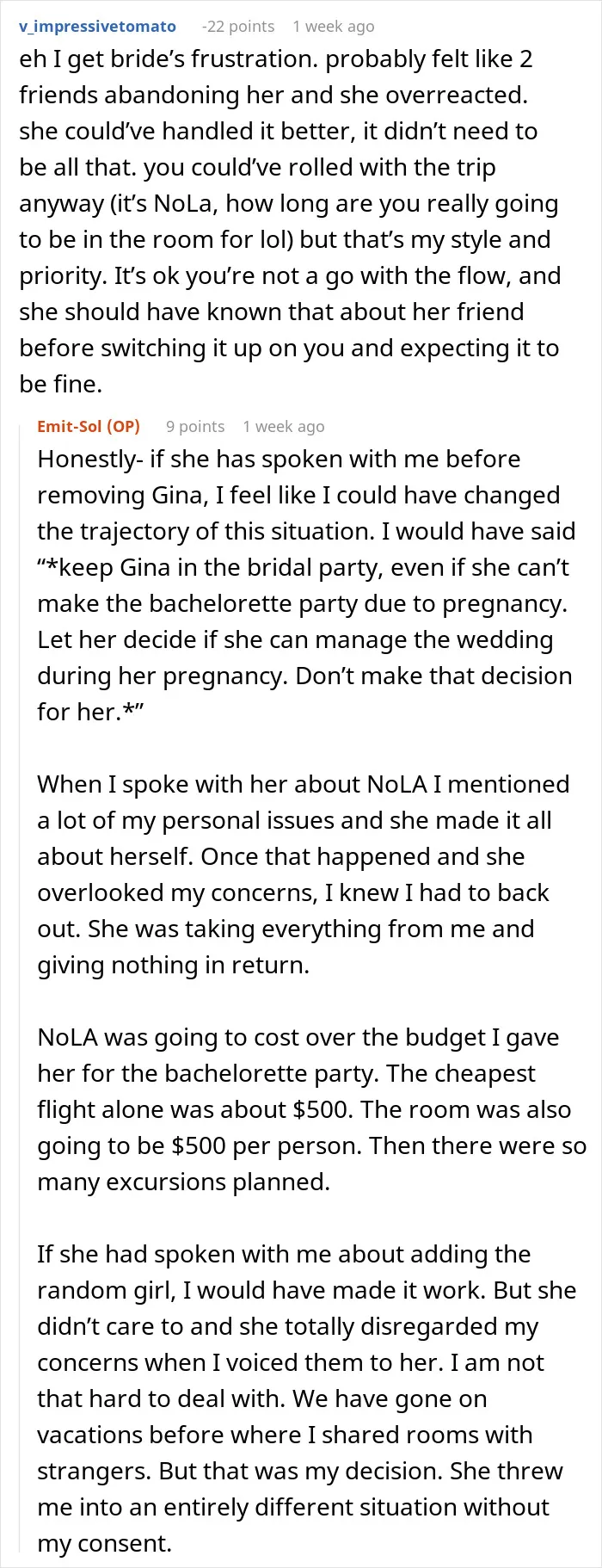Click the paragraph starting 'Honestly- if she has spoken'
Screen dimensions: 602x1568
tap(306, 585)
